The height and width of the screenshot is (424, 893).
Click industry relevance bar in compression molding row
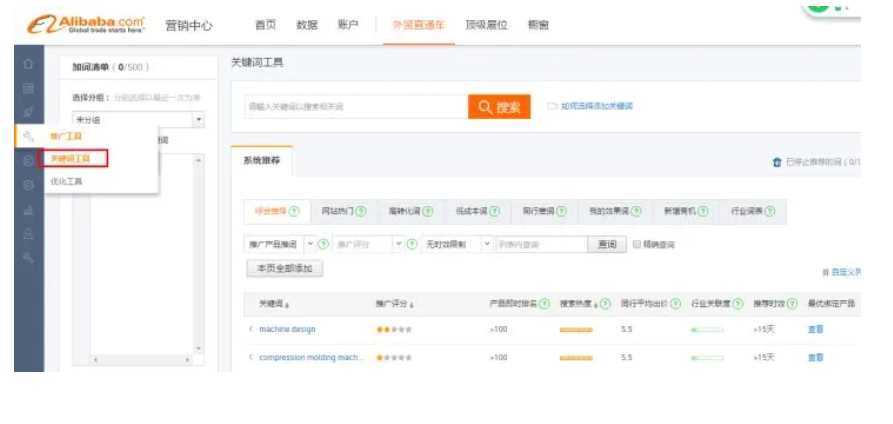pos(707,358)
